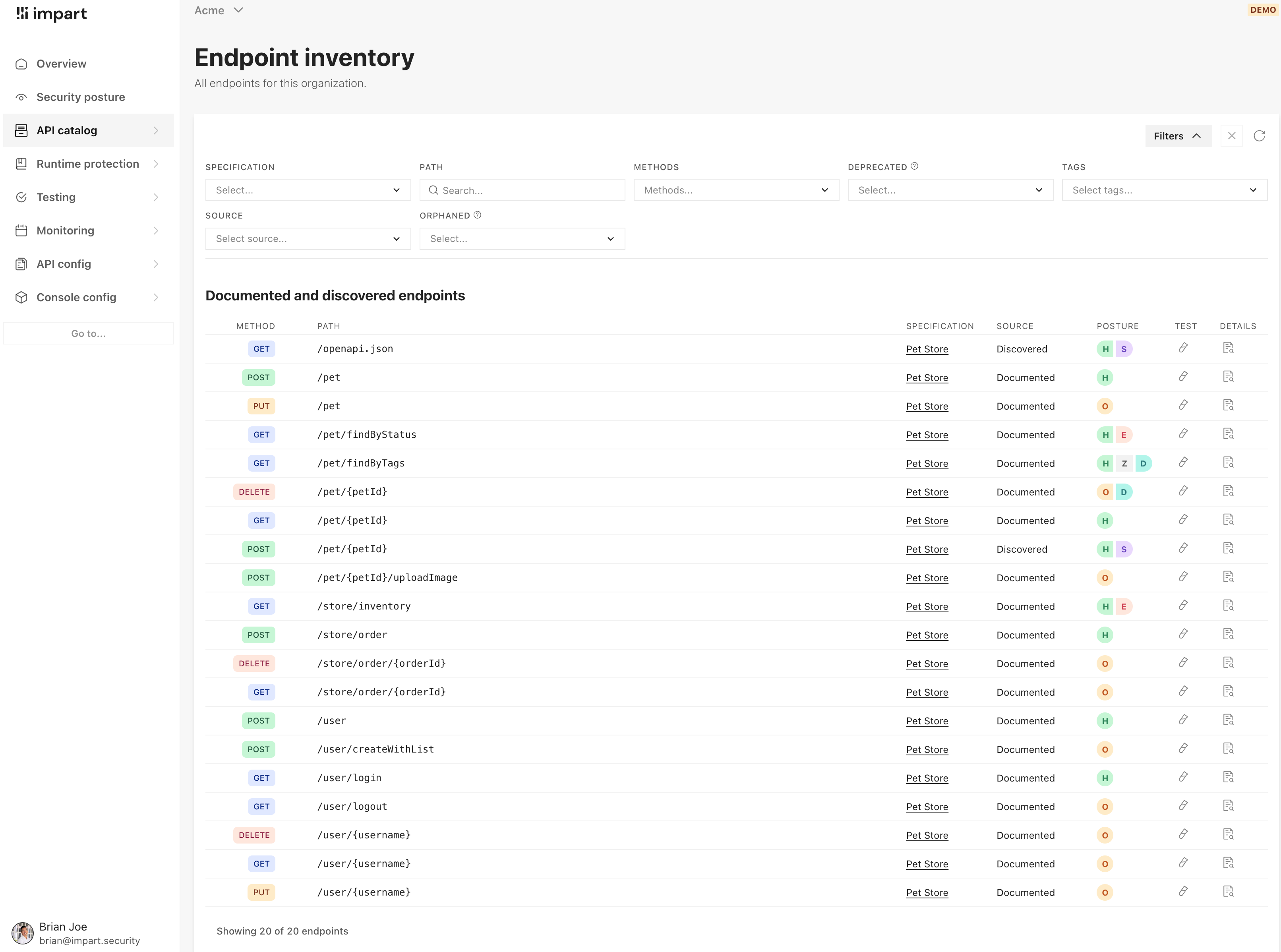The height and width of the screenshot is (952, 1281).
Task: Open the Pet Store spec for /pet/findByStatus
Action: click(927, 435)
